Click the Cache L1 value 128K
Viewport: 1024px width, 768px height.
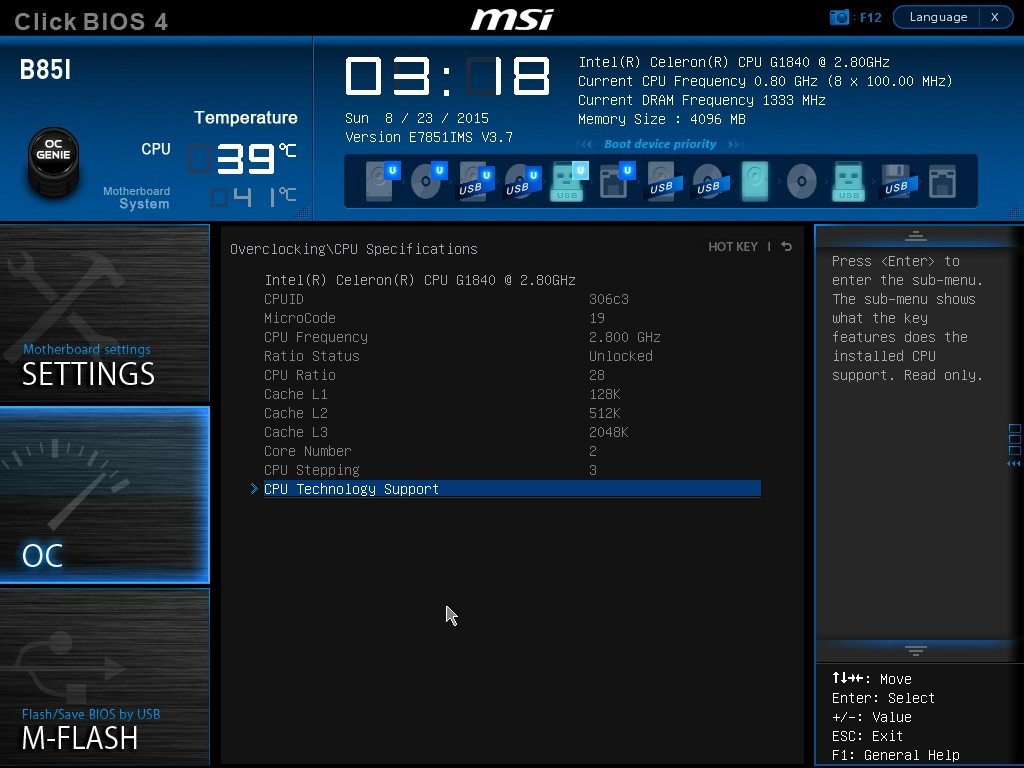tap(605, 394)
